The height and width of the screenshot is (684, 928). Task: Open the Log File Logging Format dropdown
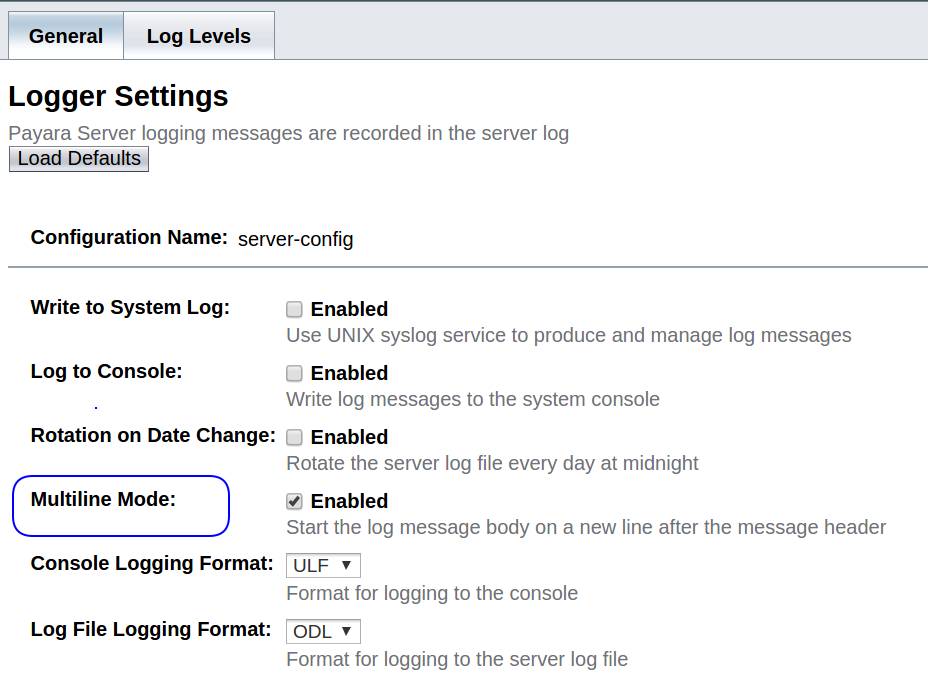tap(323, 630)
